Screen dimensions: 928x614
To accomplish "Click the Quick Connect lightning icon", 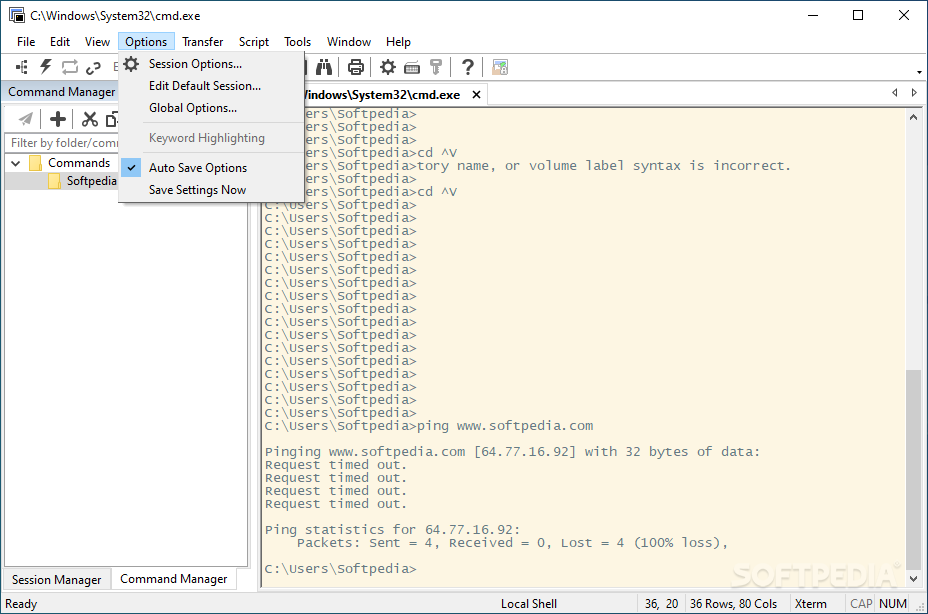I will [x=46, y=67].
